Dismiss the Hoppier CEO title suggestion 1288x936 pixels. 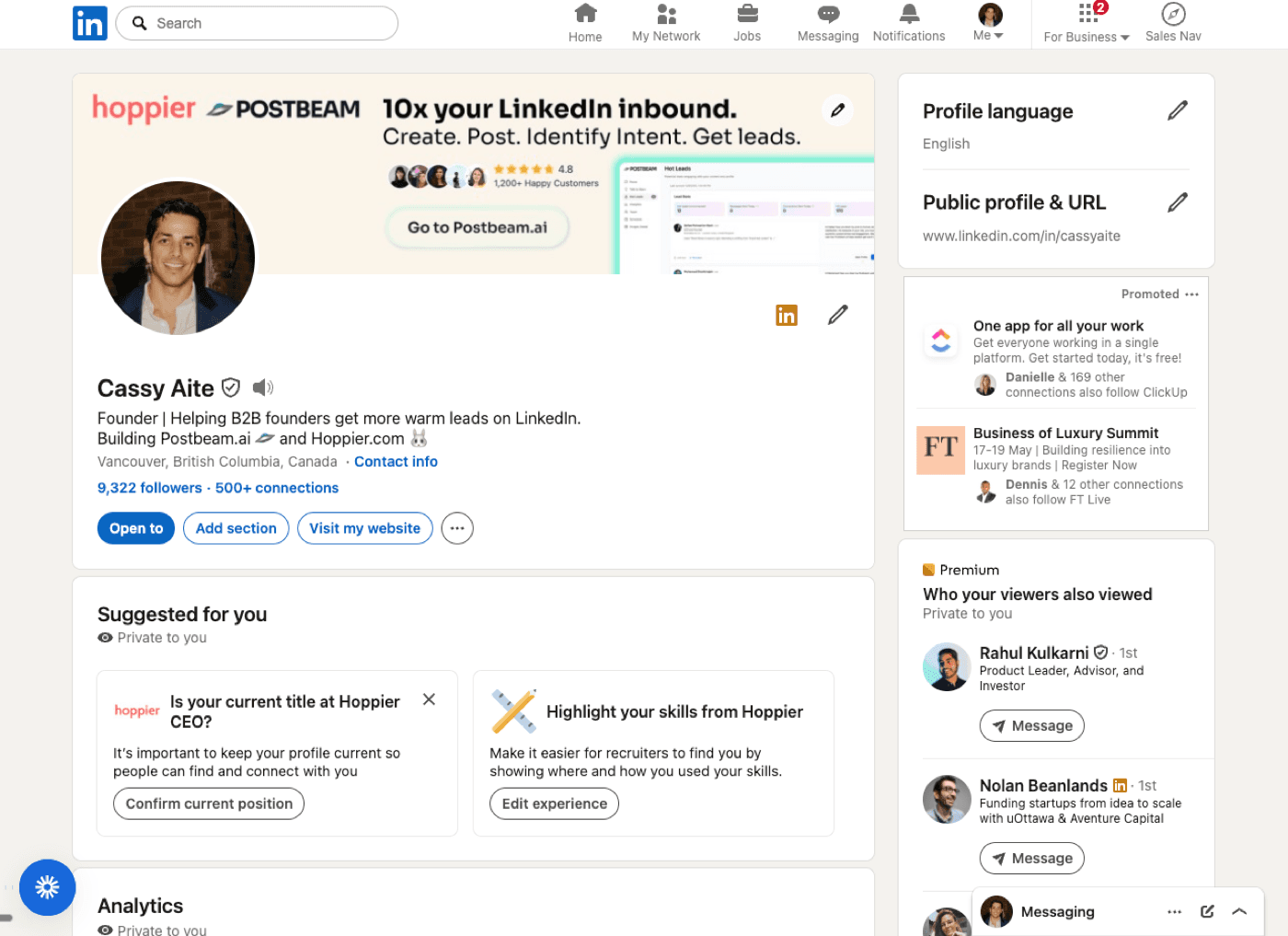click(x=429, y=699)
